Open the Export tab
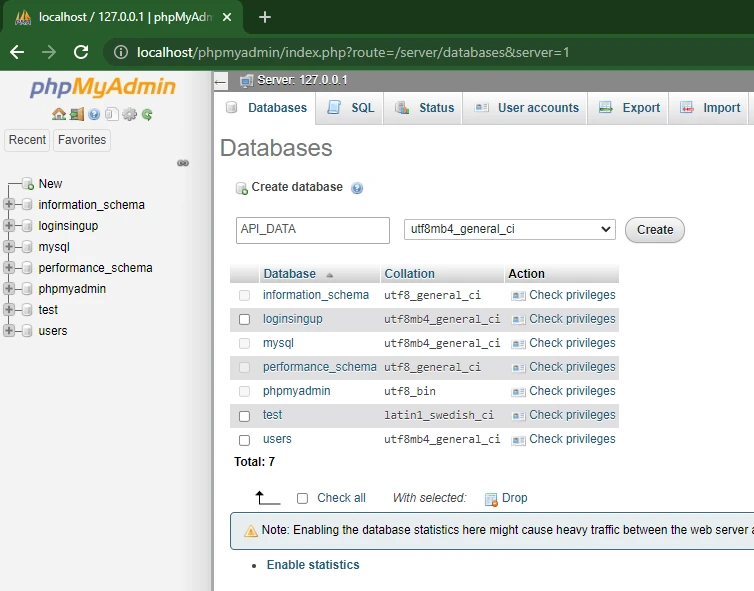The width and height of the screenshot is (754, 591). [628, 108]
